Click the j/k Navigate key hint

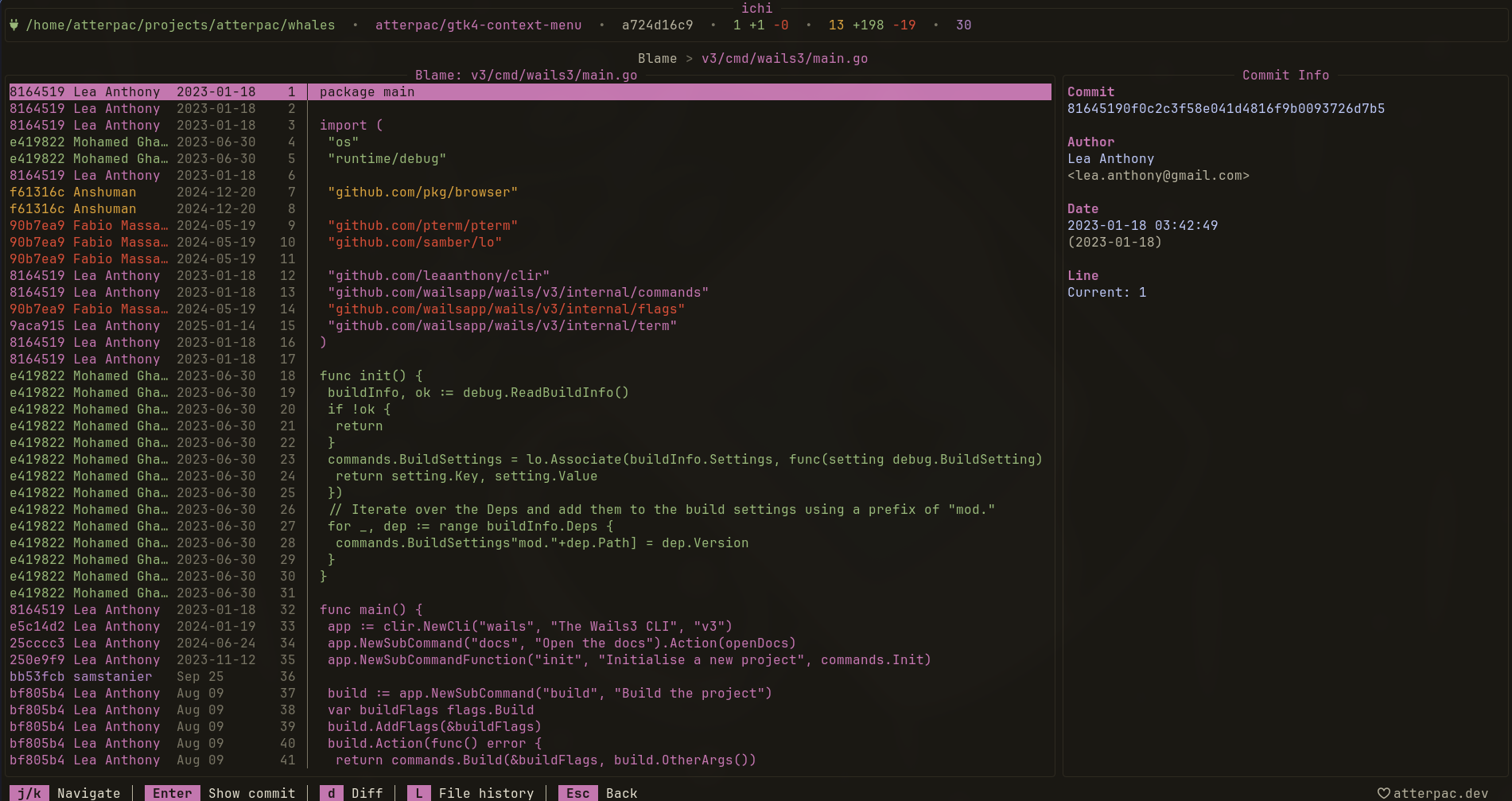65,793
